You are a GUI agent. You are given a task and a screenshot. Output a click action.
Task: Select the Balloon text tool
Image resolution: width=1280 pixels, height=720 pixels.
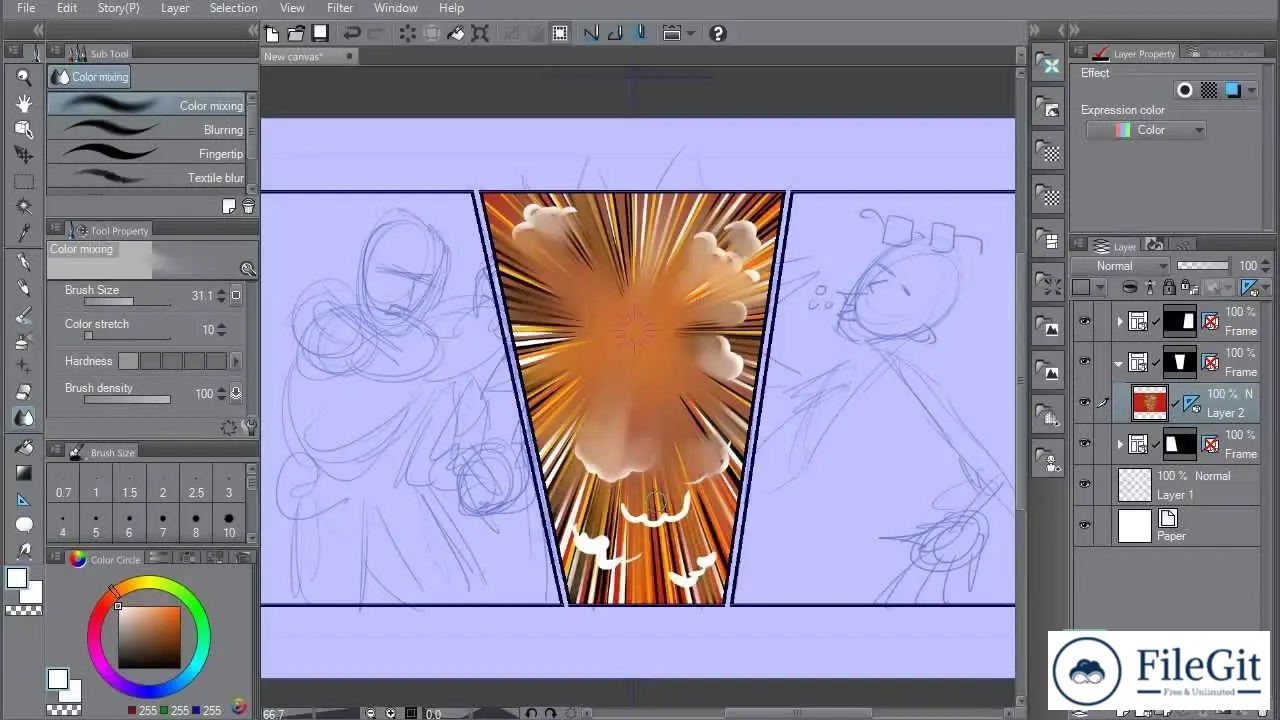click(x=24, y=525)
